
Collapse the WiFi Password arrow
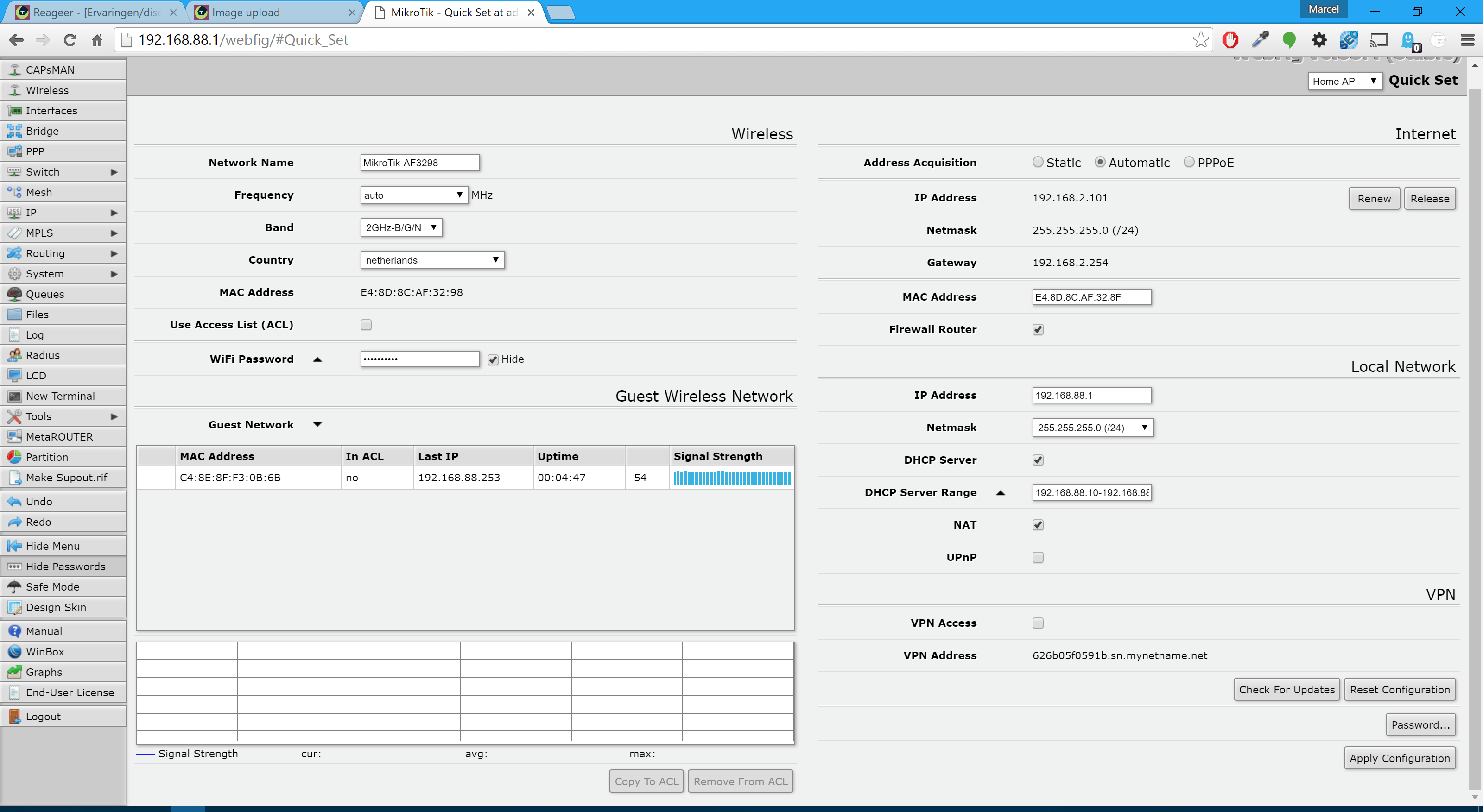[x=317, y=359]
